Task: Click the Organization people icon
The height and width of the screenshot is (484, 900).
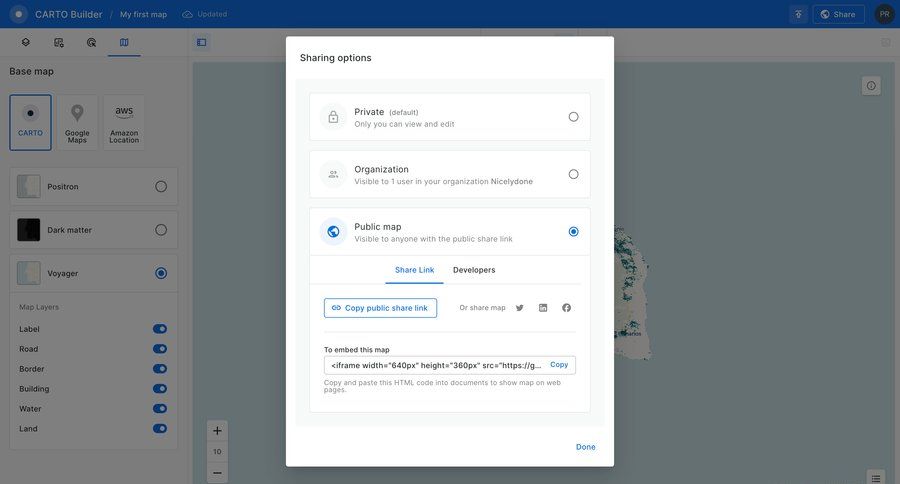Action: [333, 175]
